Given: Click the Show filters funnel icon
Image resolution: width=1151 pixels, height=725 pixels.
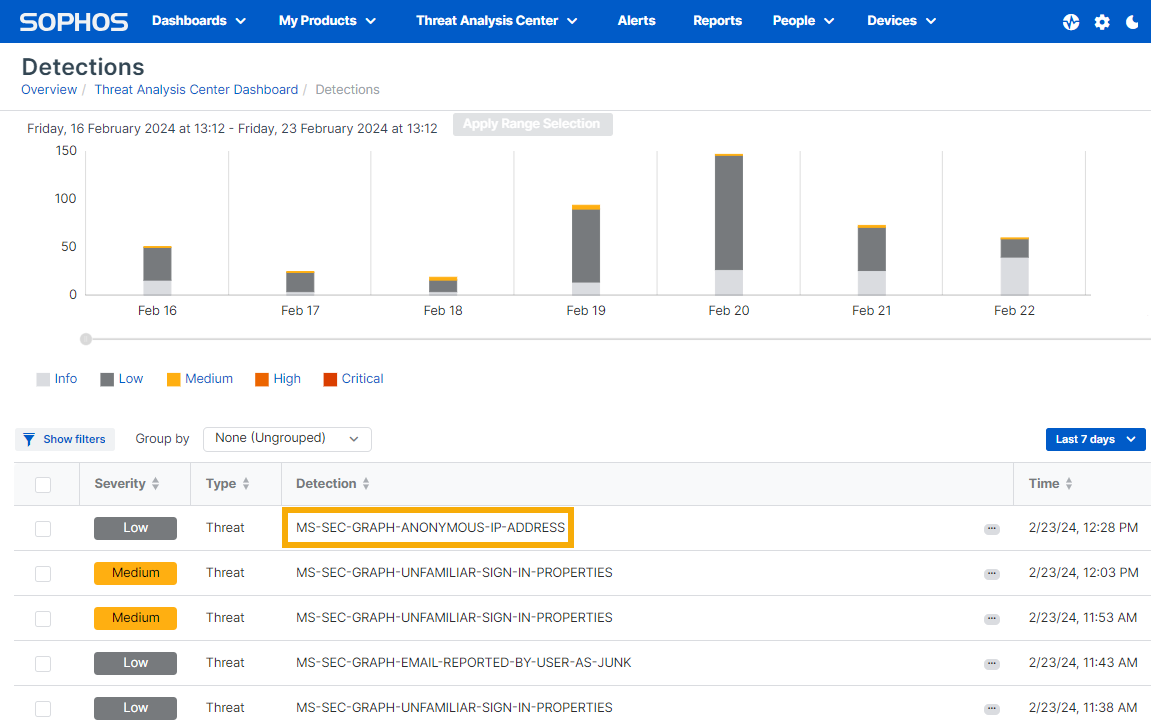Looking at the screenshot, I should point(30,439).
